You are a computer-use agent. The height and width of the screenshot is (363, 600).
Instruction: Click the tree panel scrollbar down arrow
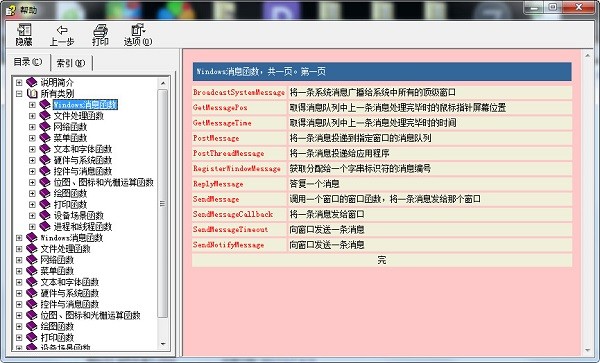tap(163, 344)
